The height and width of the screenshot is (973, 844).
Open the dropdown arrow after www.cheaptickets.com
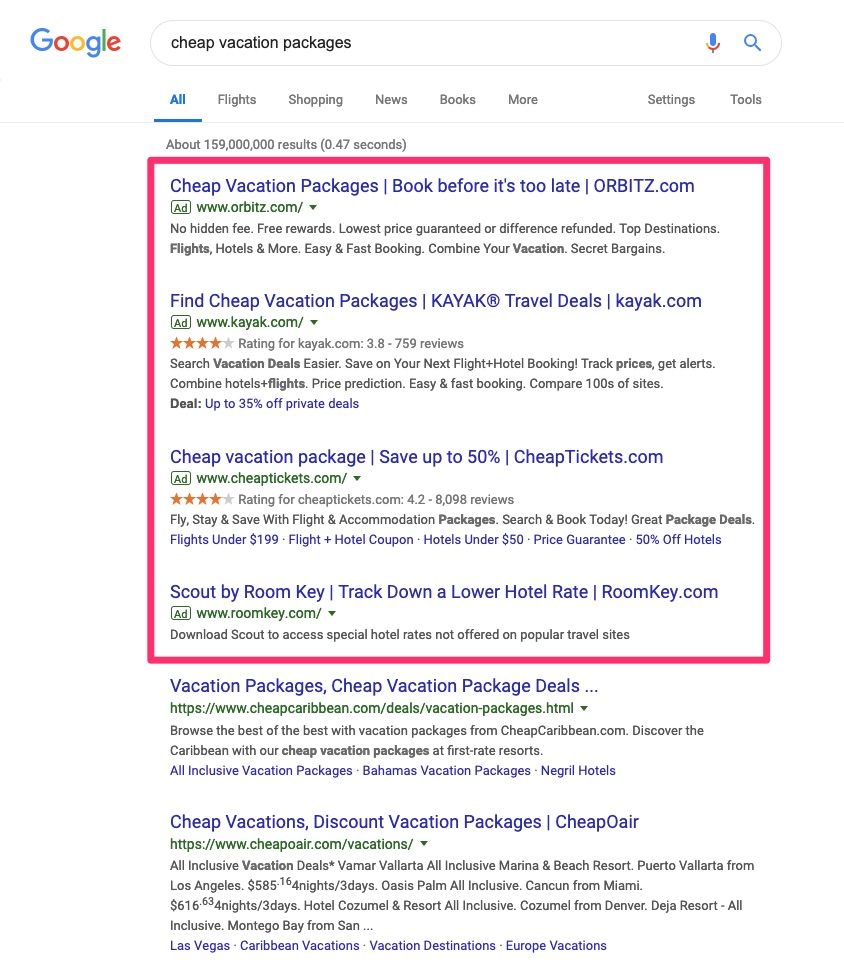point(357,478)
